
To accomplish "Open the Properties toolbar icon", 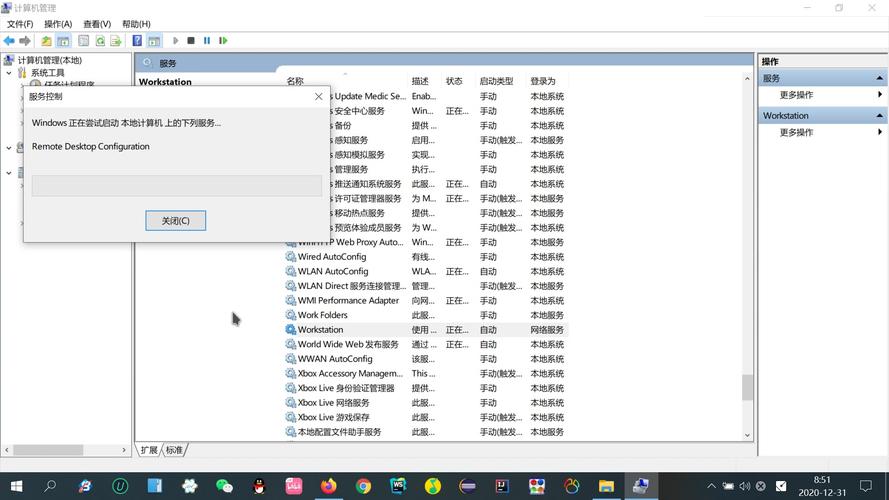I will tap(84, 41).
